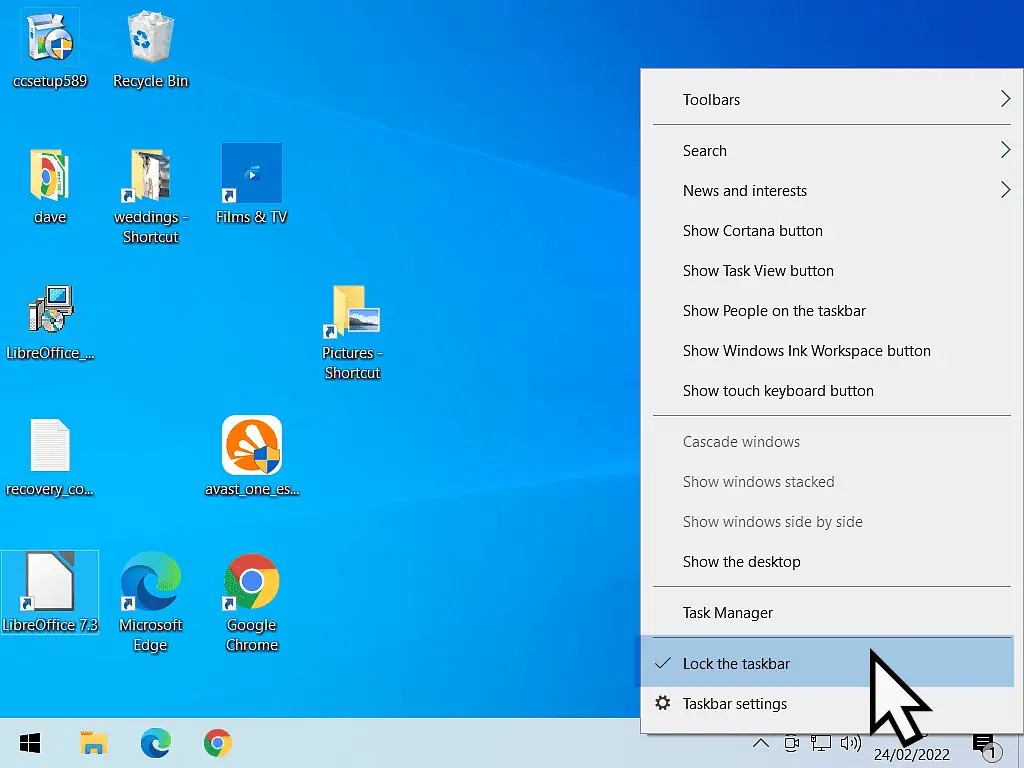Open the weddings - Shortcut on the desktop
The width and height of the screenshot is (1024, 768).
150,175
